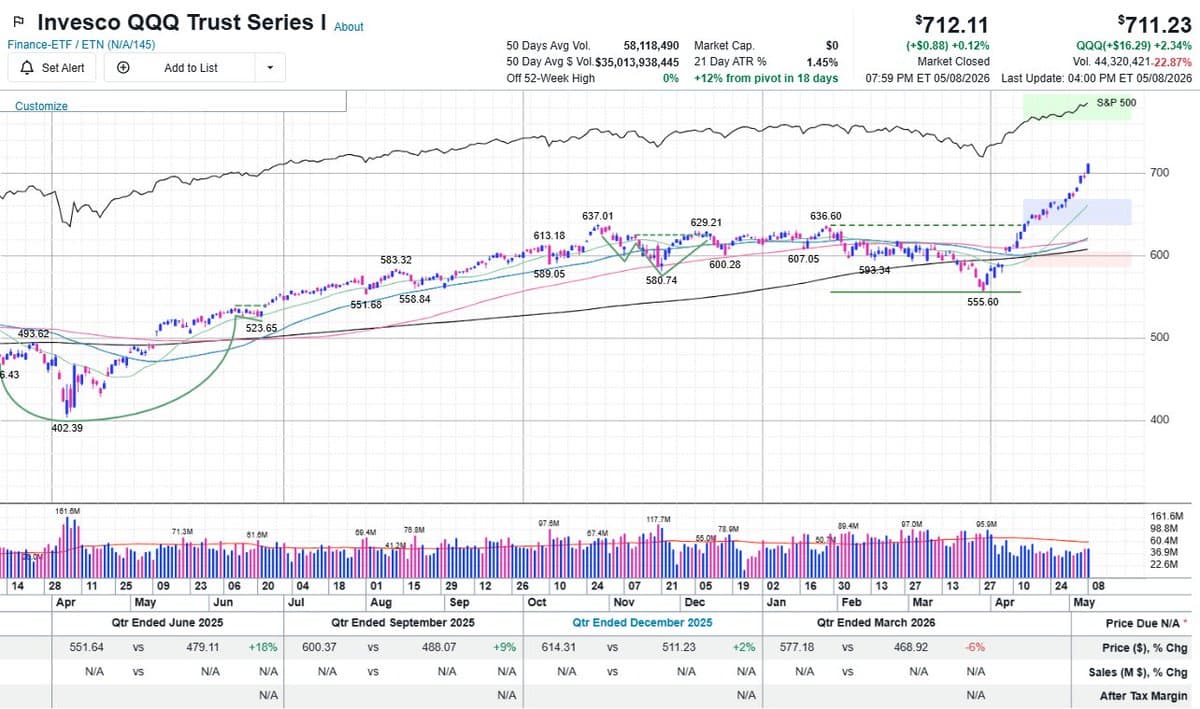The width and height of the screenshot is (1200, 709).
Task: Click the 600.28 price marker
Action: pyautogui.click(x=724, y=265)
